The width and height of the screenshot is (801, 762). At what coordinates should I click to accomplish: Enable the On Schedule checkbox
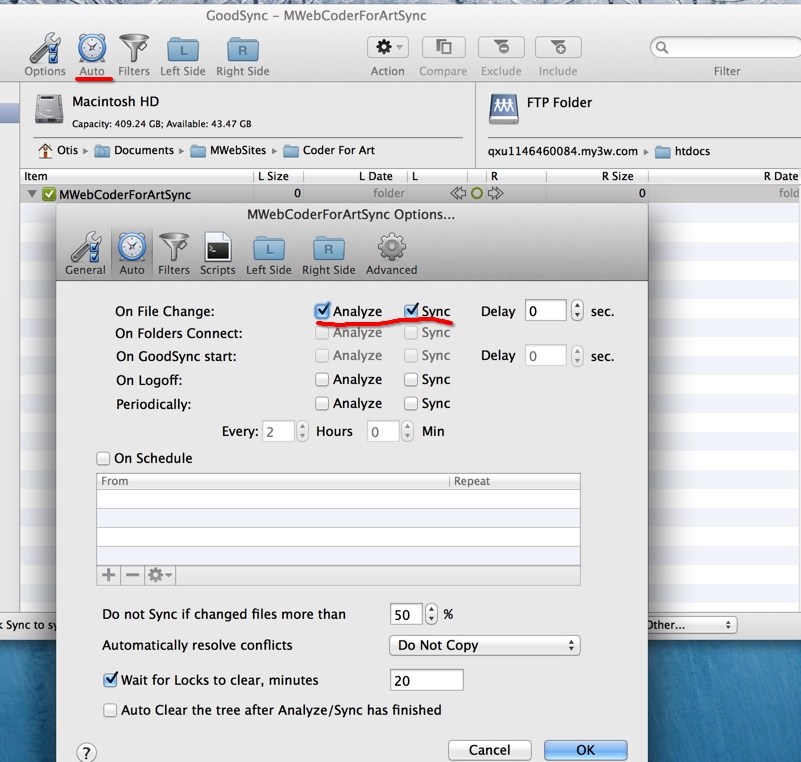tap(103, 458)
